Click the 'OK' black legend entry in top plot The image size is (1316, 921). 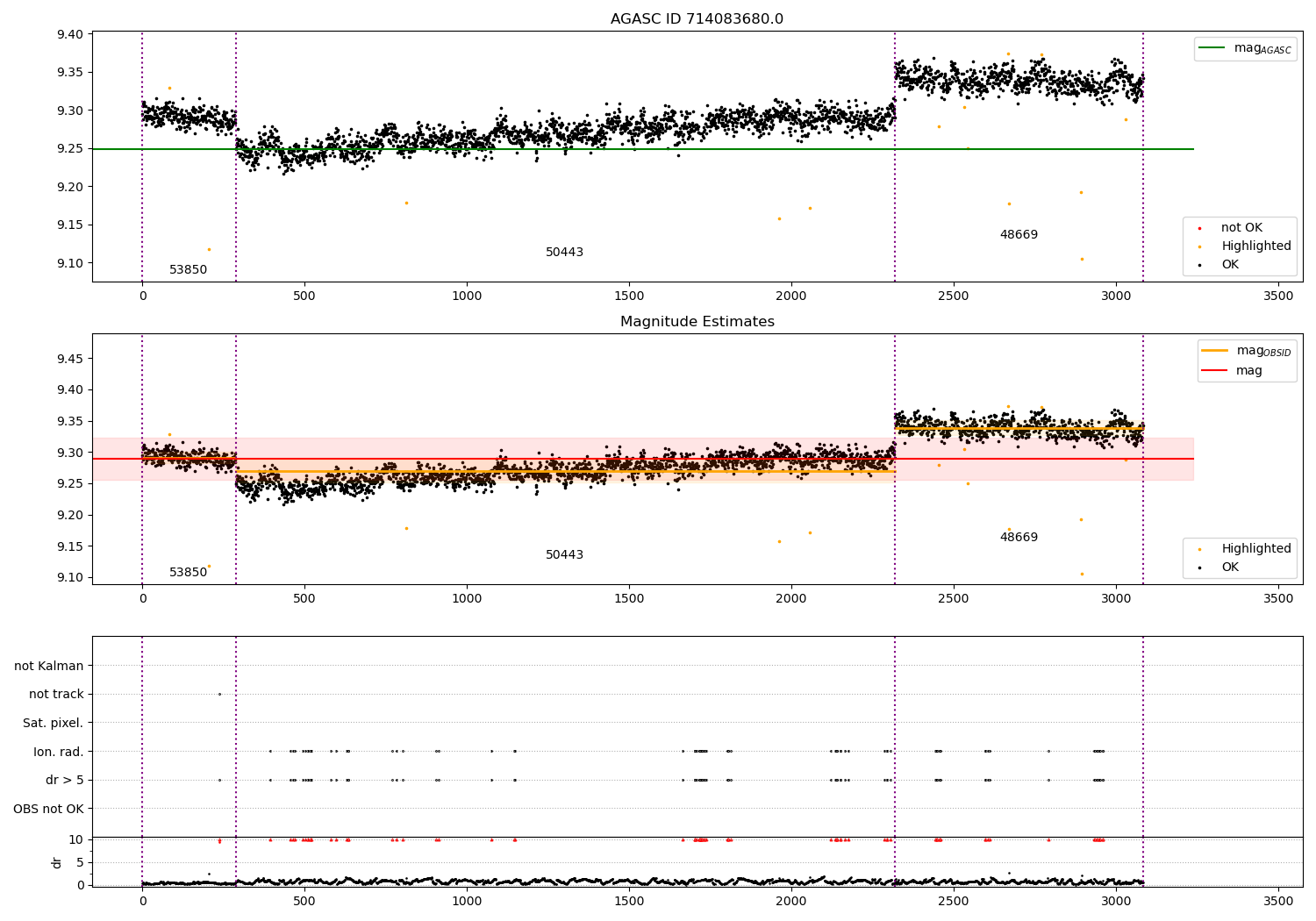click(1219, 265)
